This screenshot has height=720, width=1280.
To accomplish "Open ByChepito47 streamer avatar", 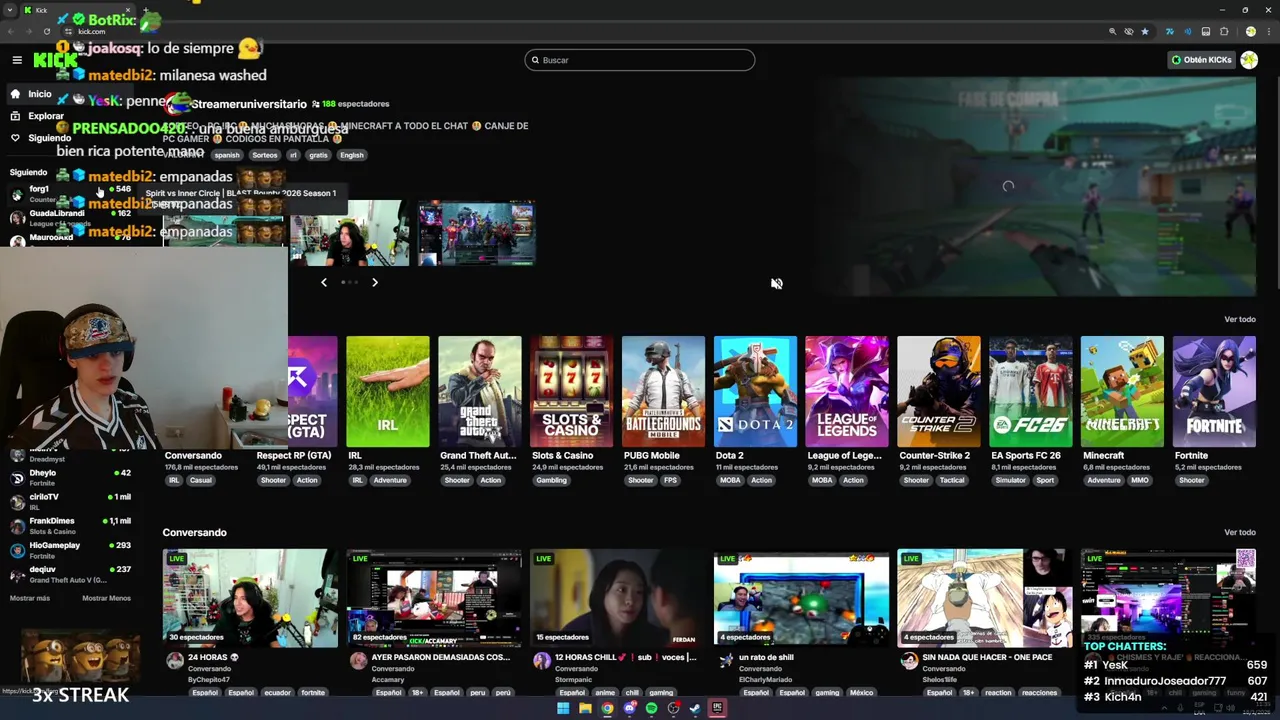I will (175, 661).
